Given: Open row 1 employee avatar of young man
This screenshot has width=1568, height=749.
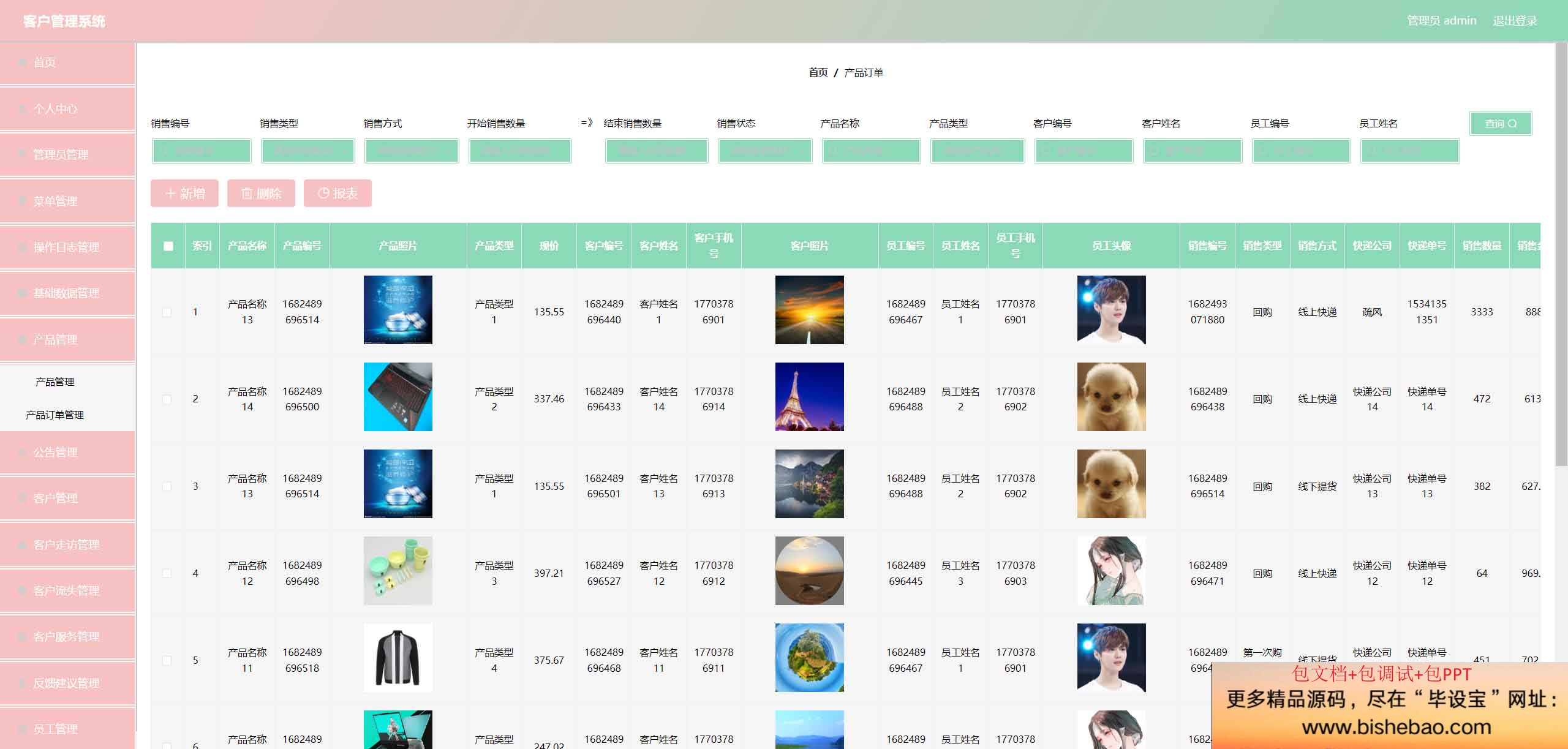Looking at the screenshot, I should 1111,310.
